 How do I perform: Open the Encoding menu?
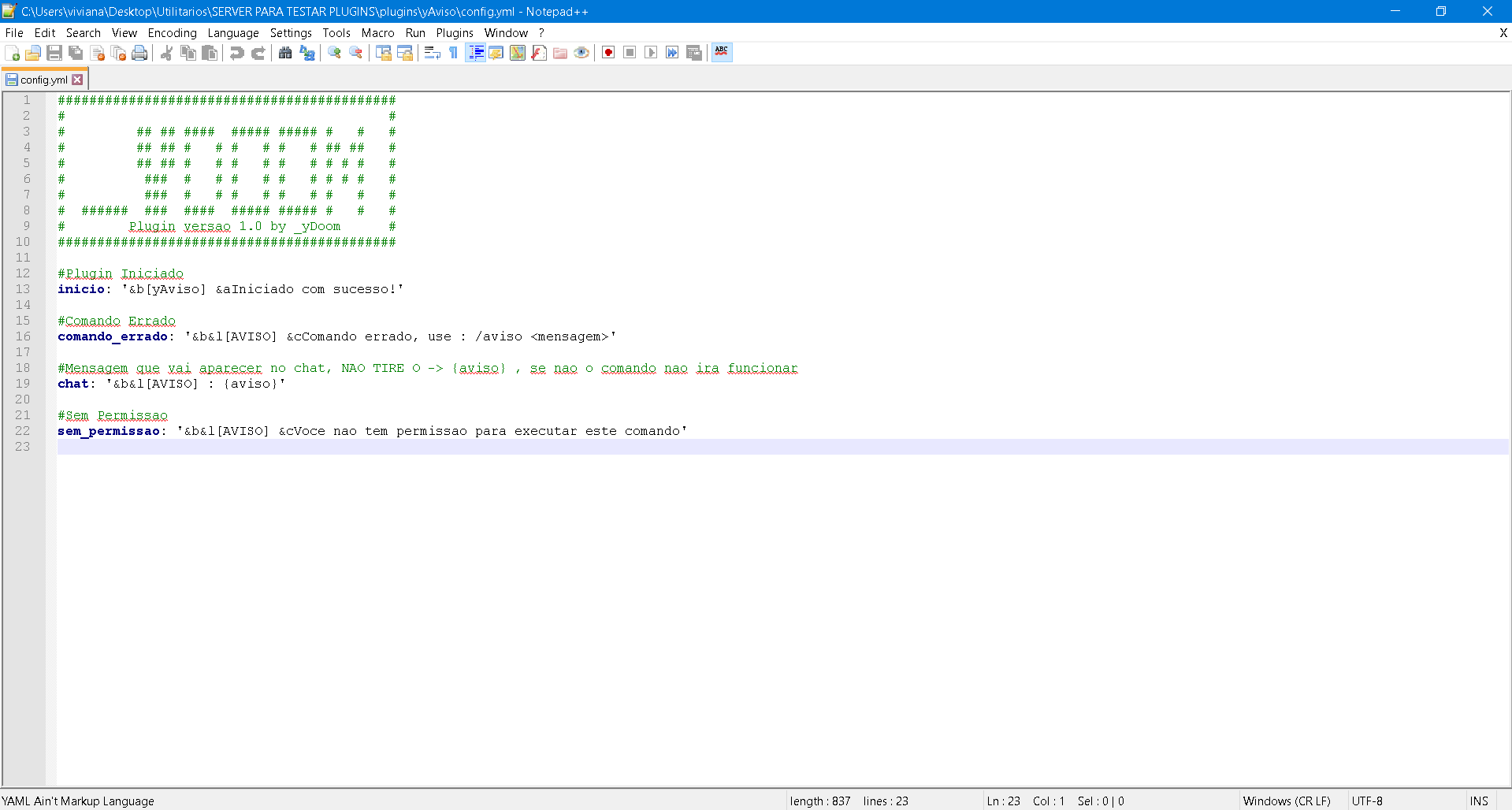point(173,33)
